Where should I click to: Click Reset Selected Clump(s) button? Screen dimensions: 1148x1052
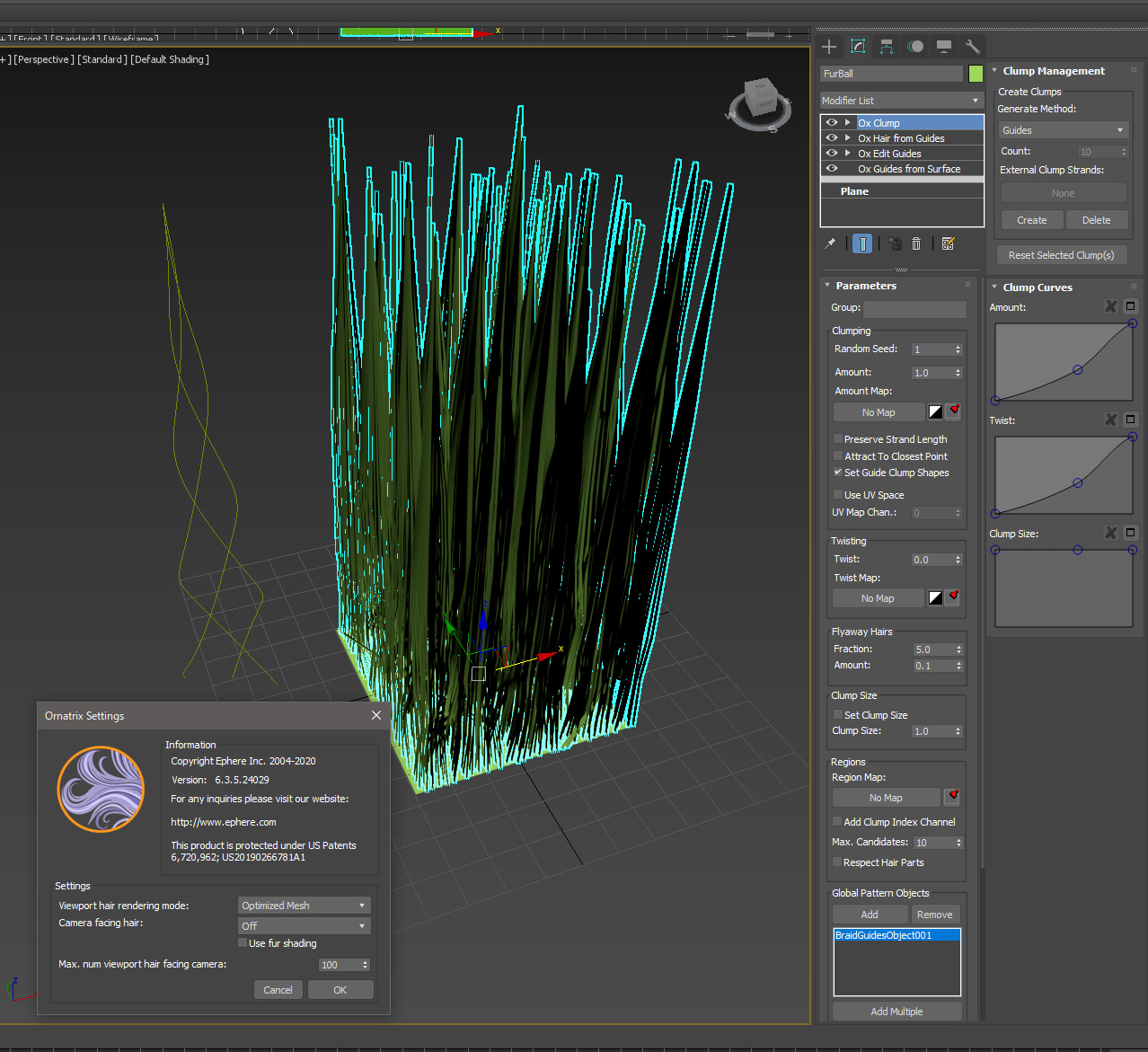(x=1061, y=255)
